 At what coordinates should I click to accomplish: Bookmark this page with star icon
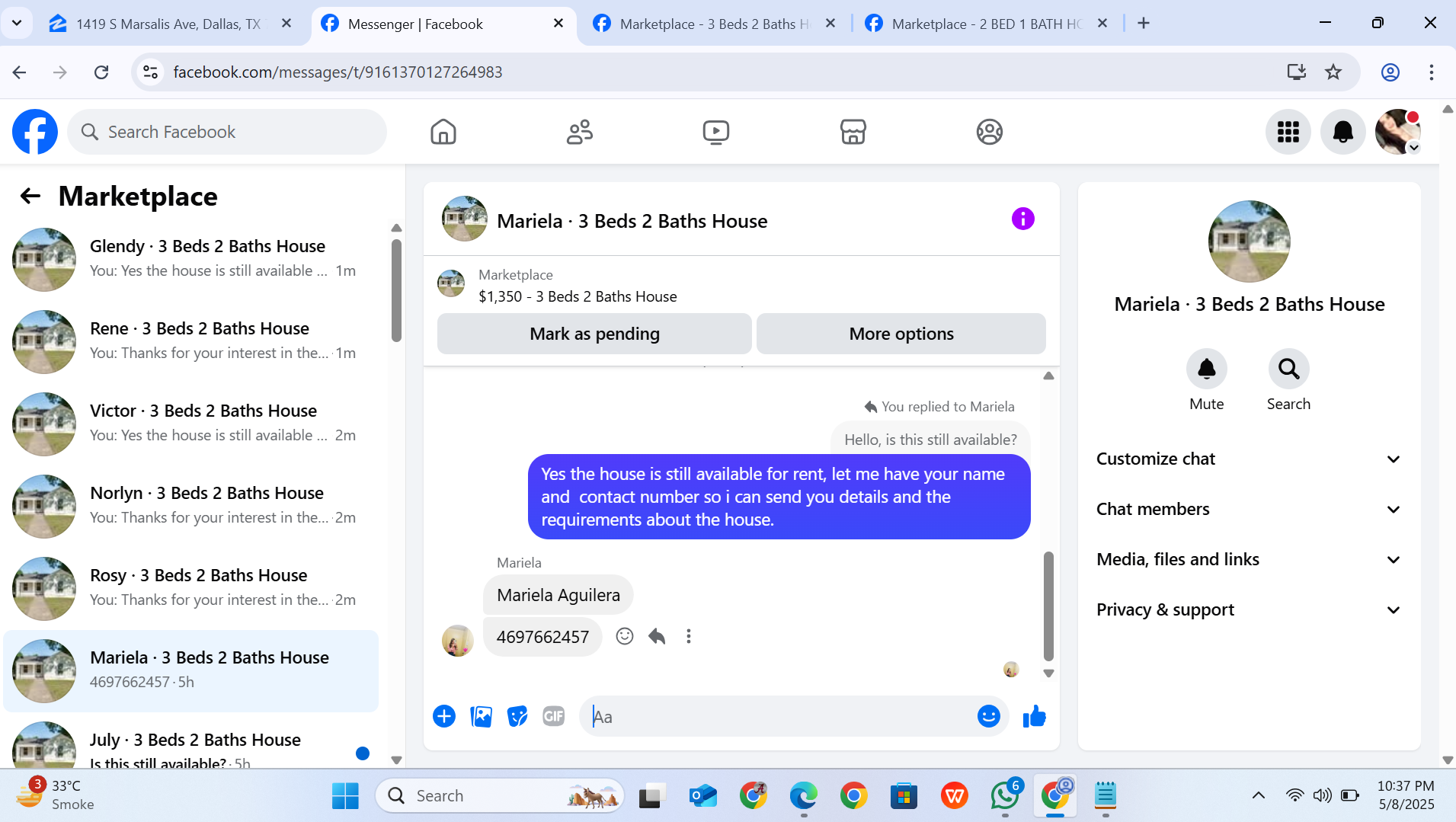coord(1333,72)
